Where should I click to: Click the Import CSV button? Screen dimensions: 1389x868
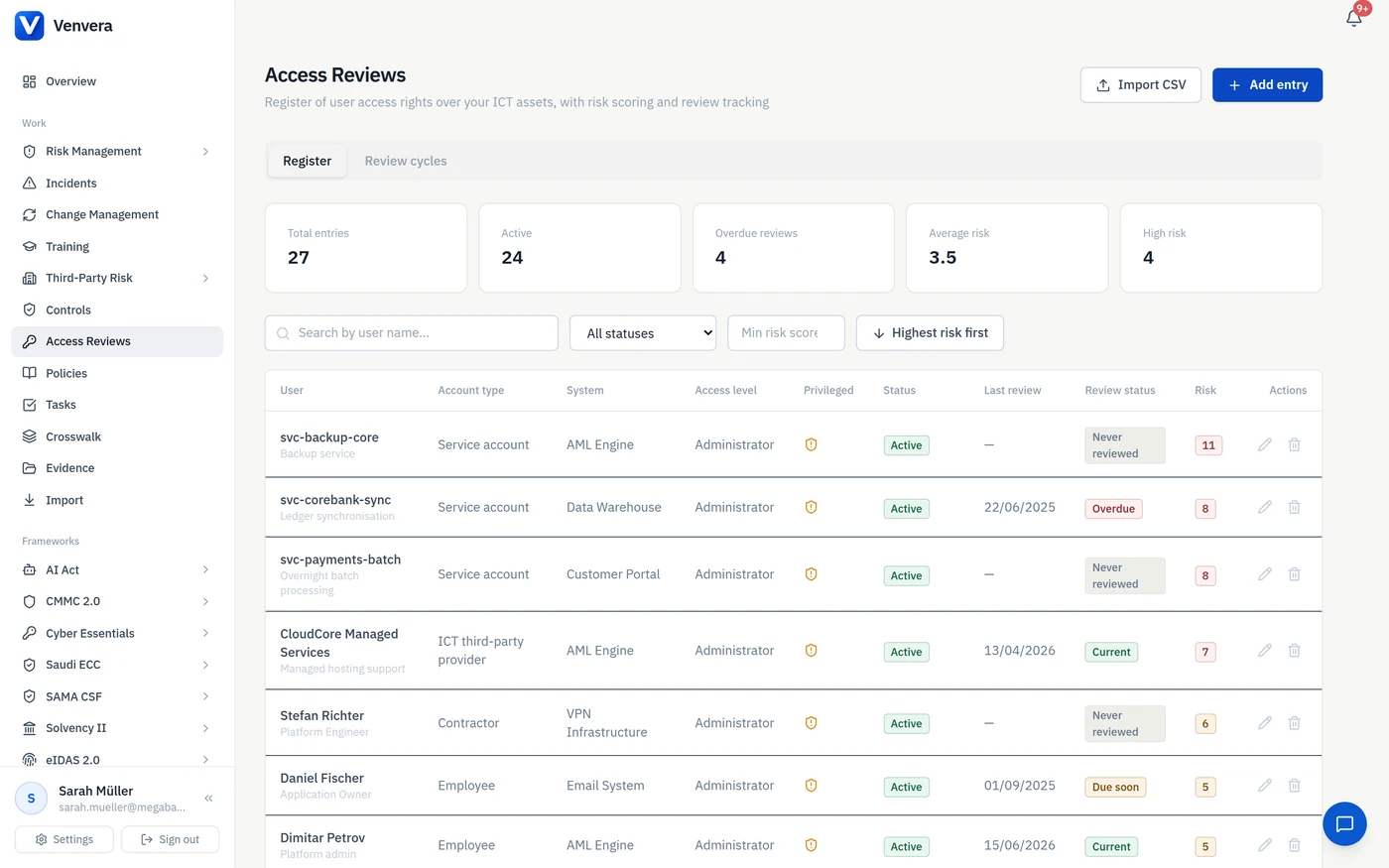click(1141, 85)
